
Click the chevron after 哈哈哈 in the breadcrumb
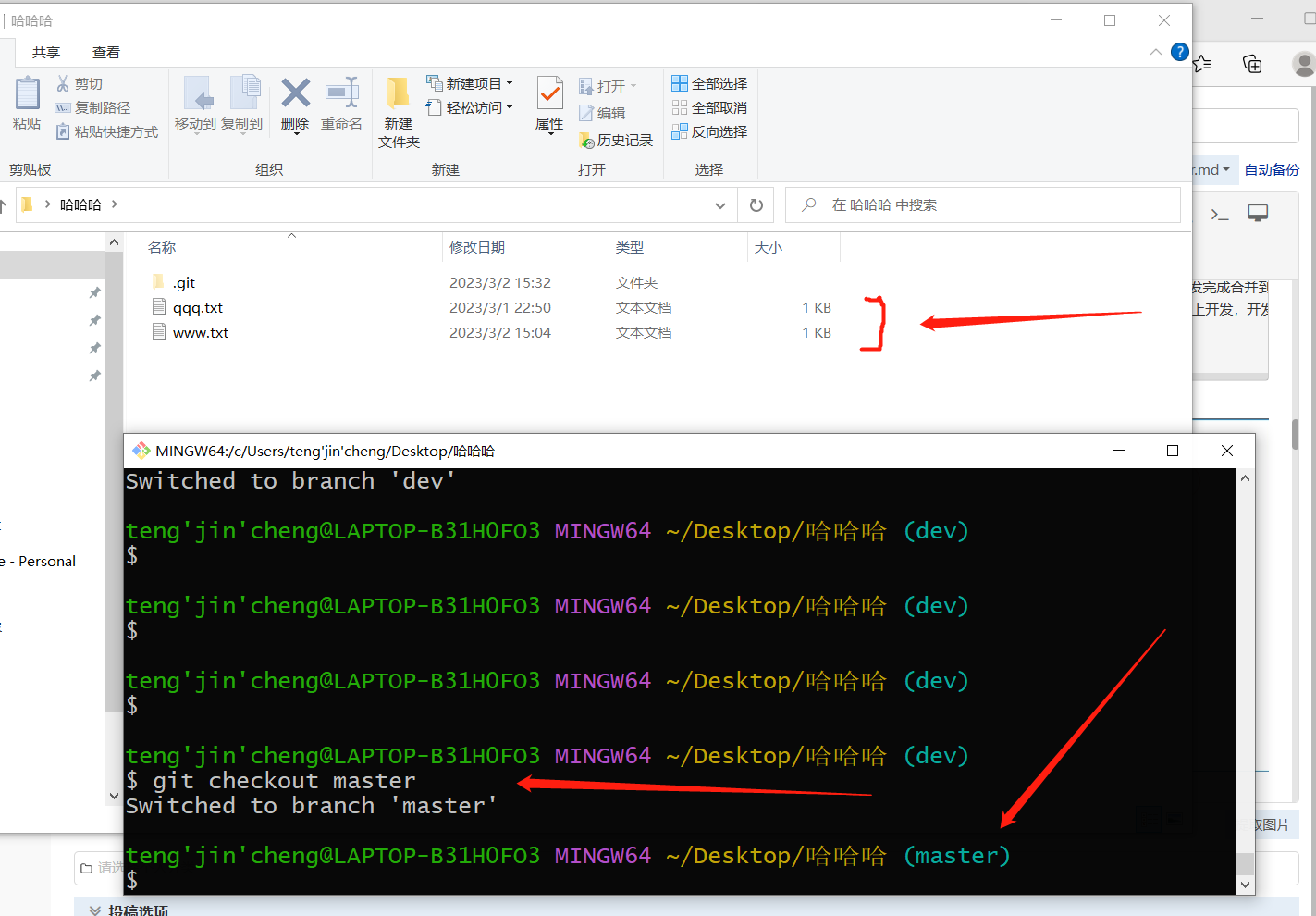pyautogui.click(x=115, y=204)
